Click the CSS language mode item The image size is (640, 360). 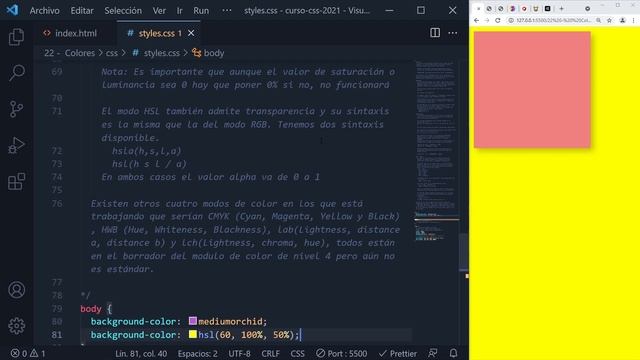297,353
